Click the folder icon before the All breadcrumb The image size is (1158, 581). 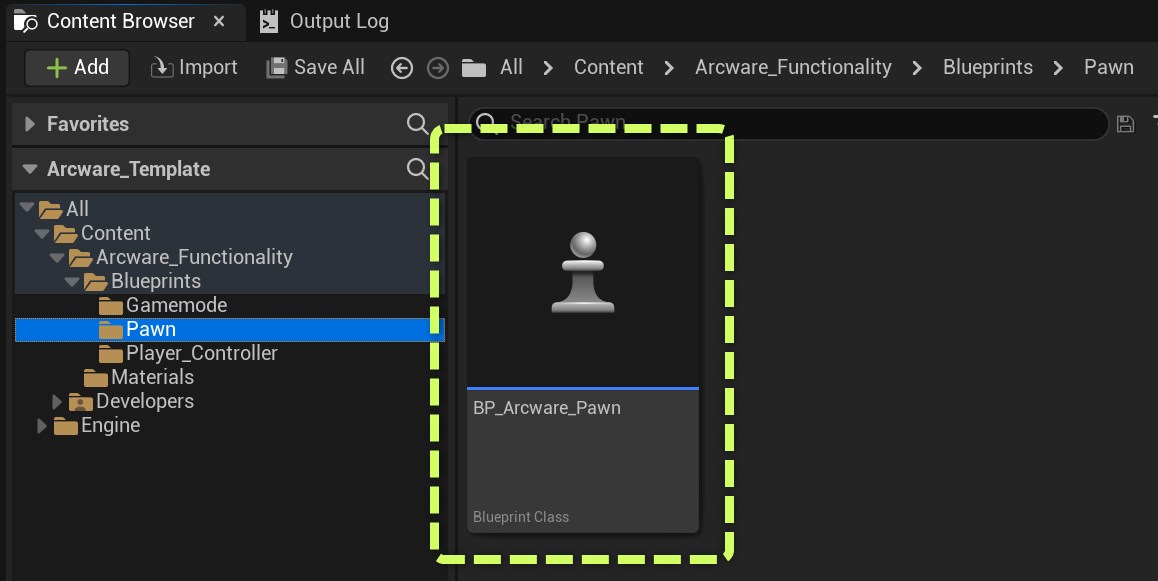474,68
